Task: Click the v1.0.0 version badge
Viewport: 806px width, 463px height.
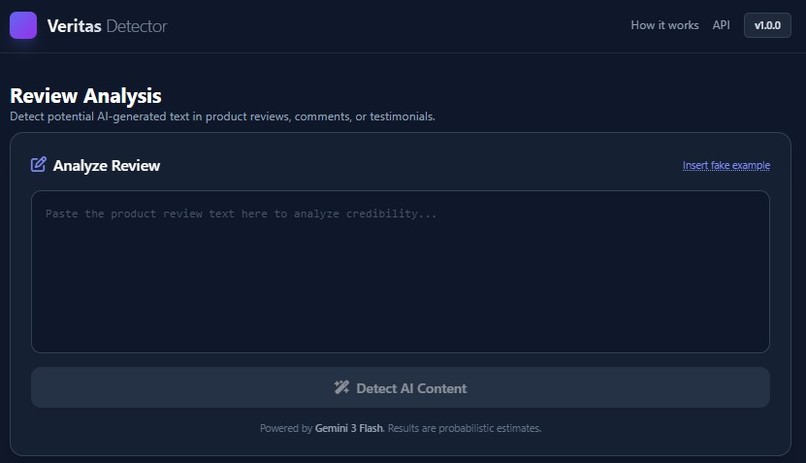Action: 767,25
